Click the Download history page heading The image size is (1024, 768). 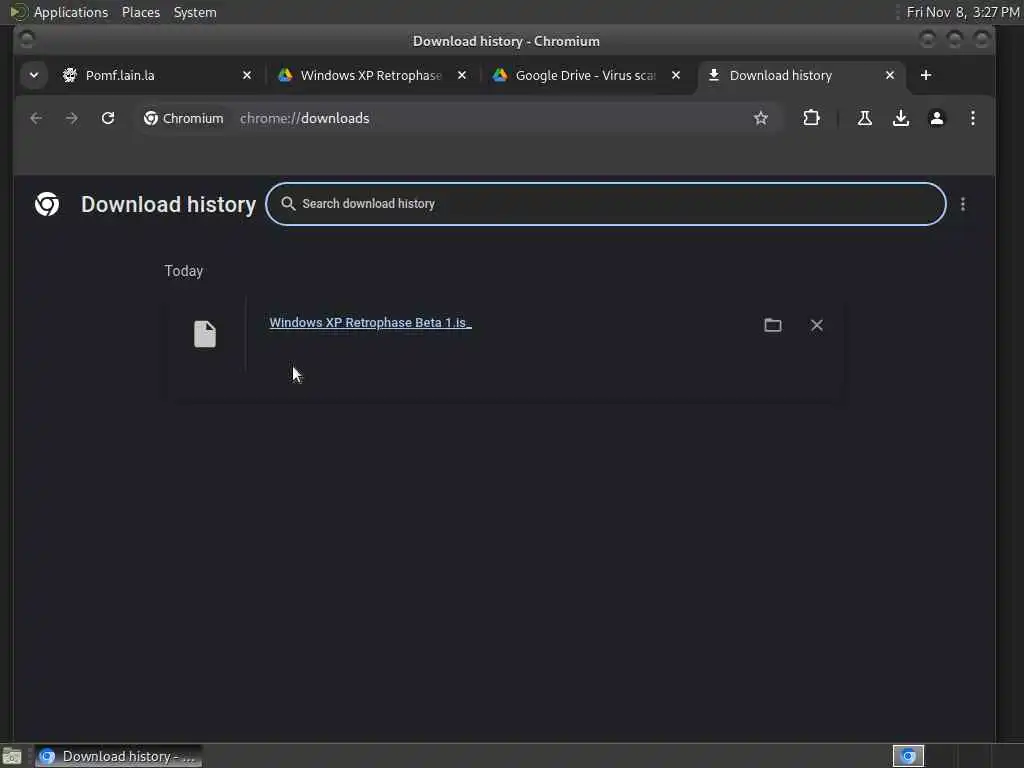pos(168,204)
